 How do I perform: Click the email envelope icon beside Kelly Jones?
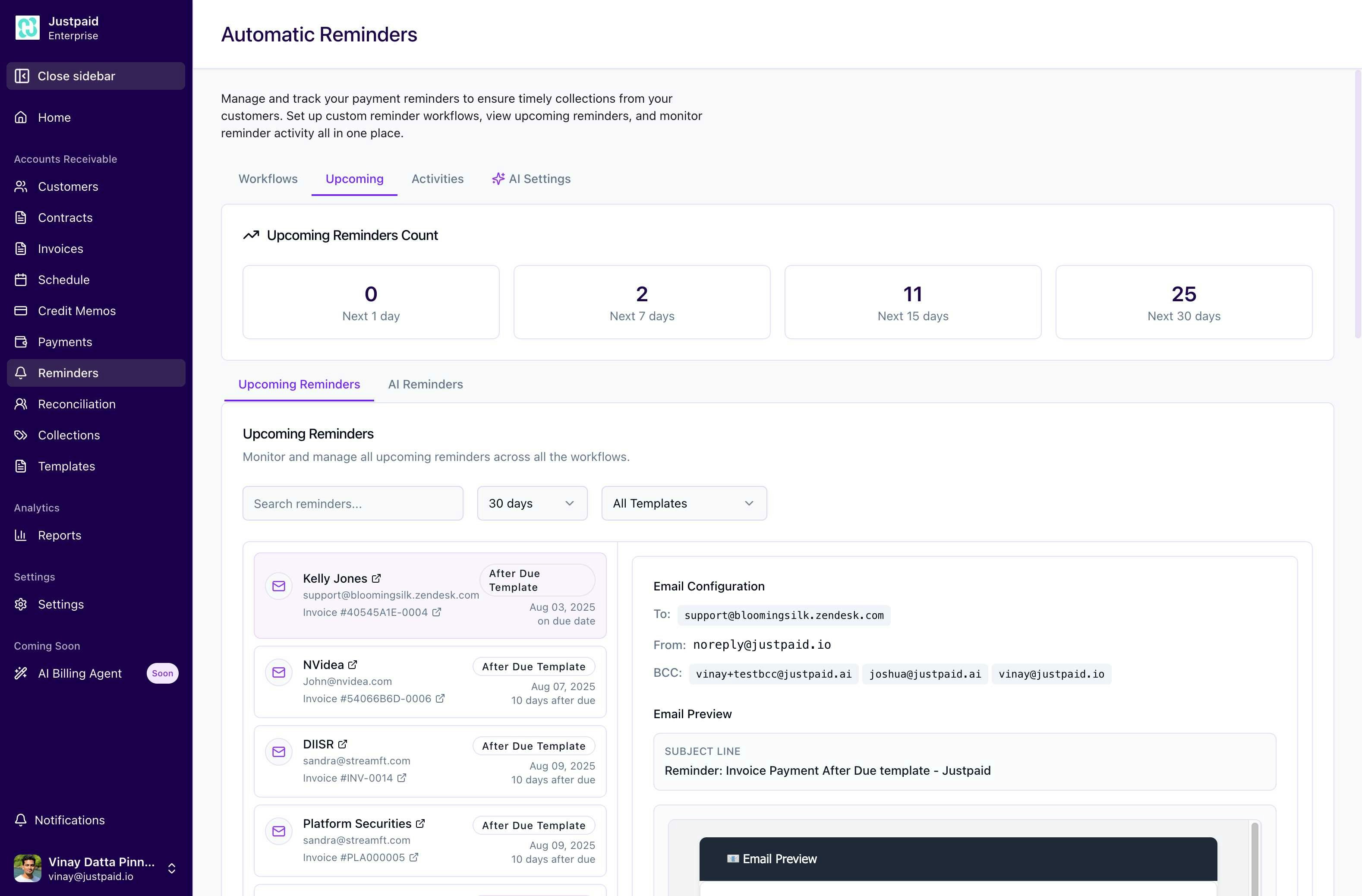click(x=278, y=586)
